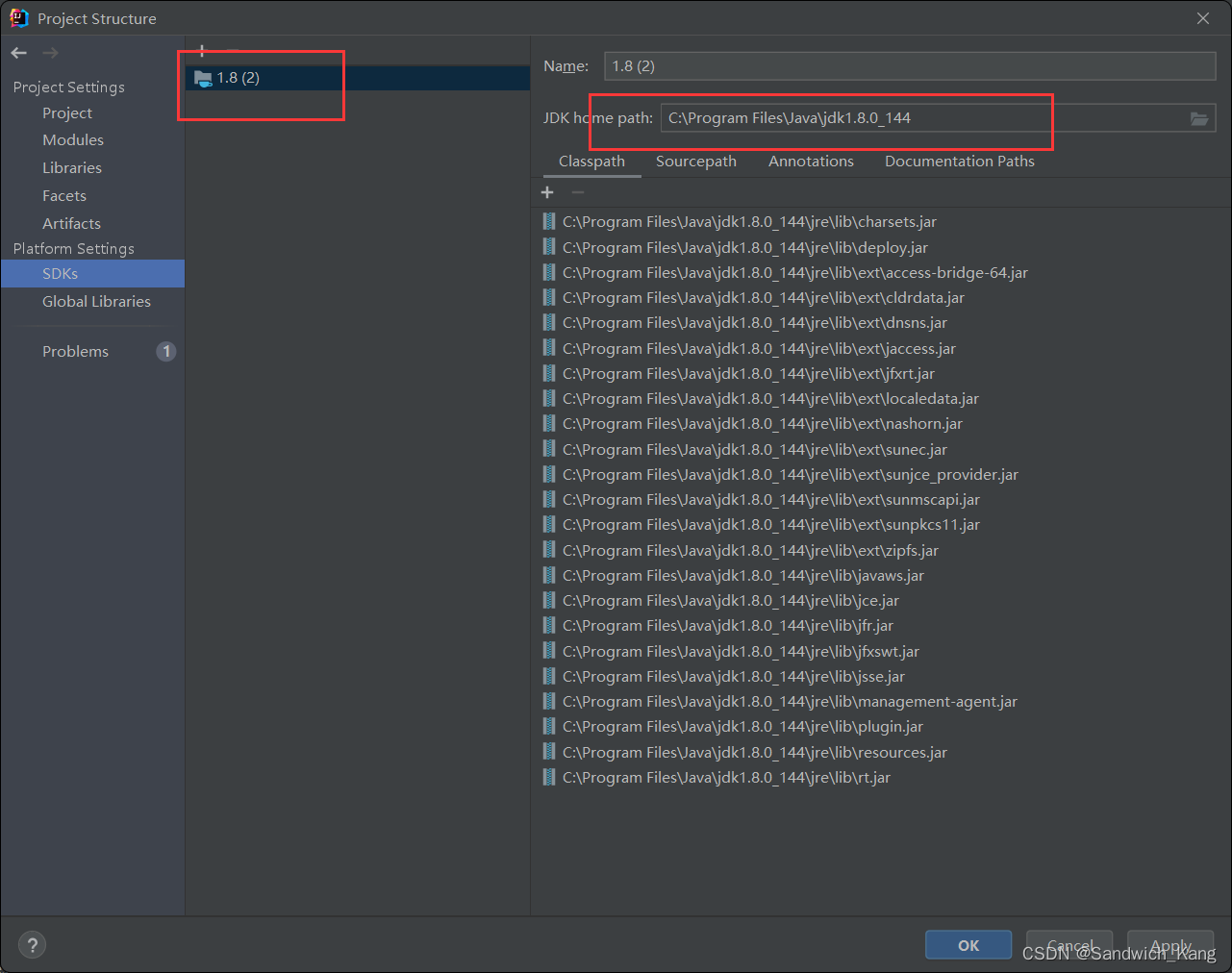Click the browse folder icon for JDK home path
1232x973 pixels.
(x=1199, y=118)
